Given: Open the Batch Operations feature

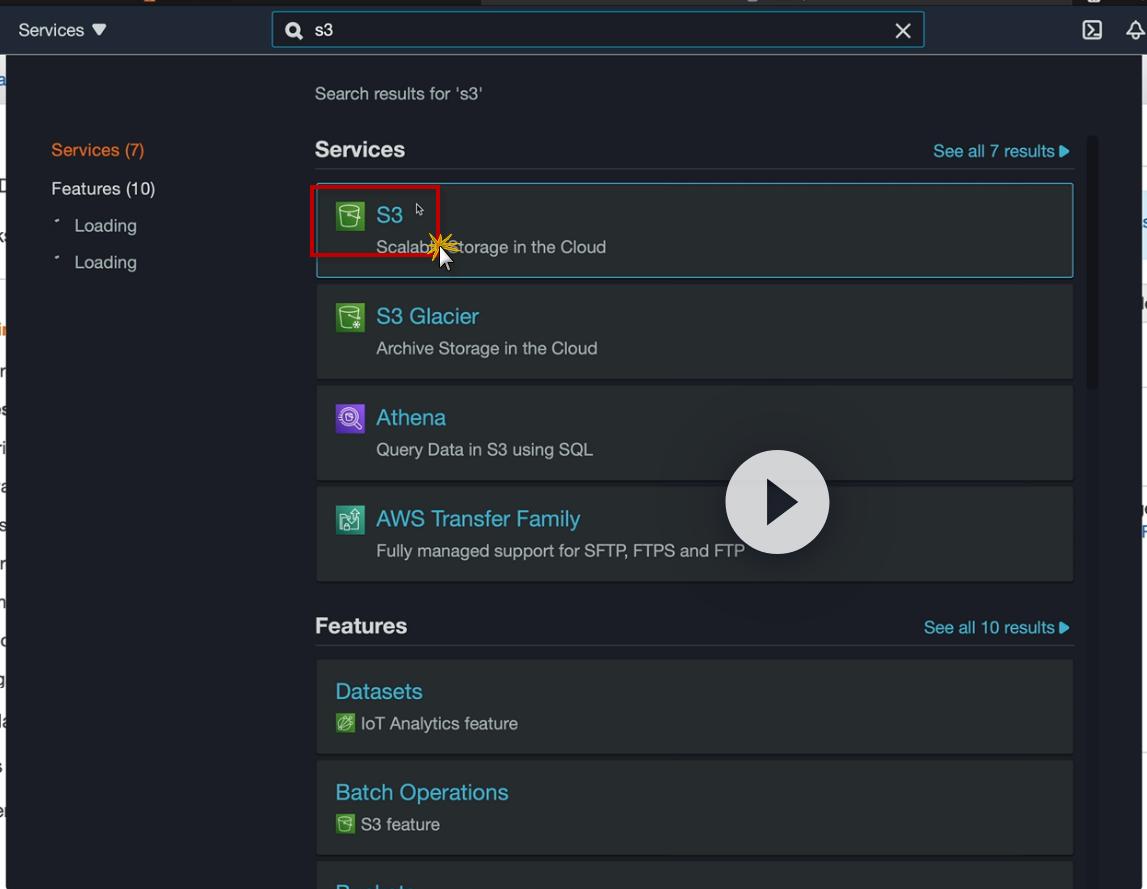Looking at the screenshot, I should (421, 792).
